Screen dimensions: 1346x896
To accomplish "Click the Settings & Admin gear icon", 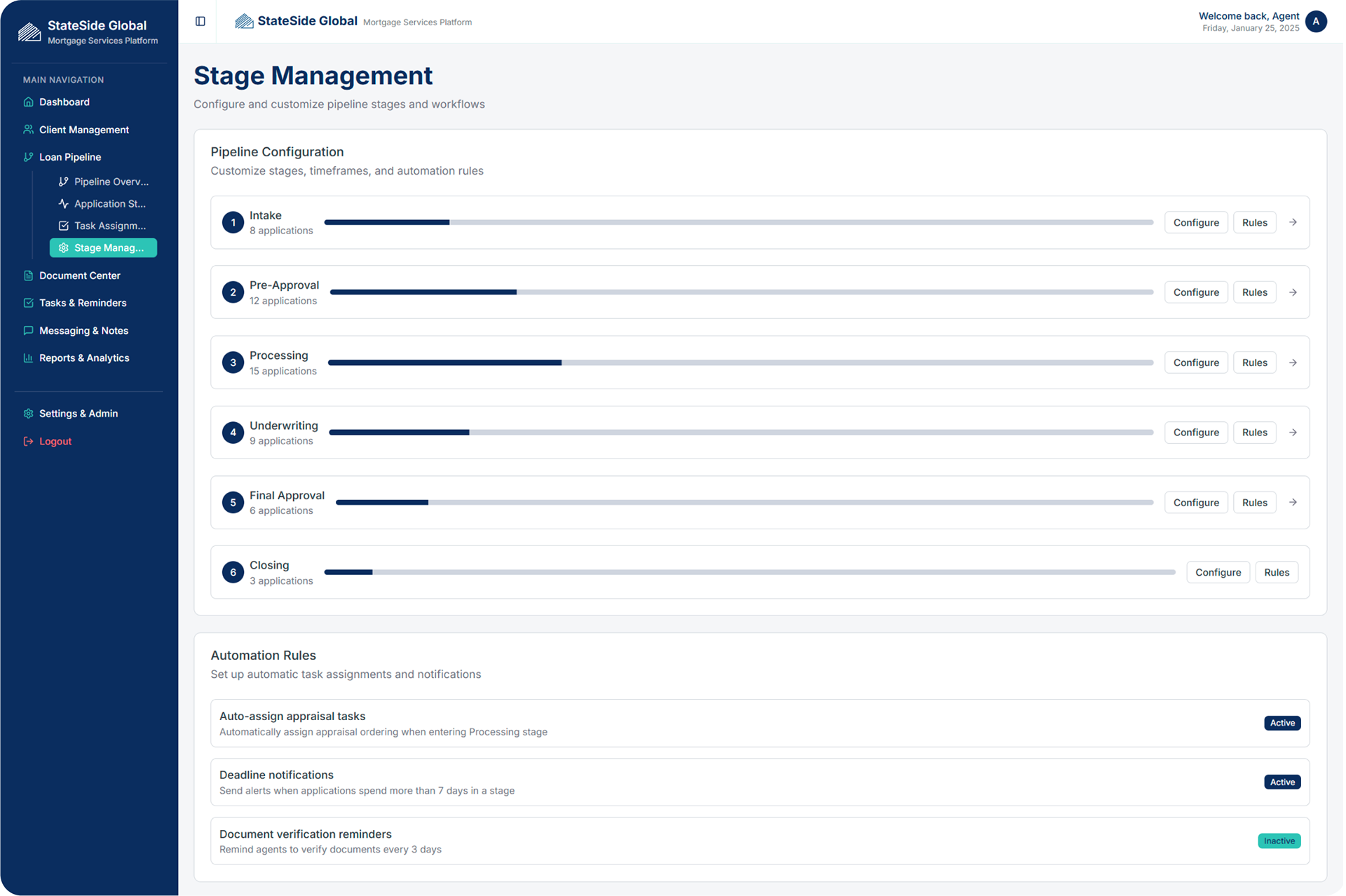I will (28, 414).
